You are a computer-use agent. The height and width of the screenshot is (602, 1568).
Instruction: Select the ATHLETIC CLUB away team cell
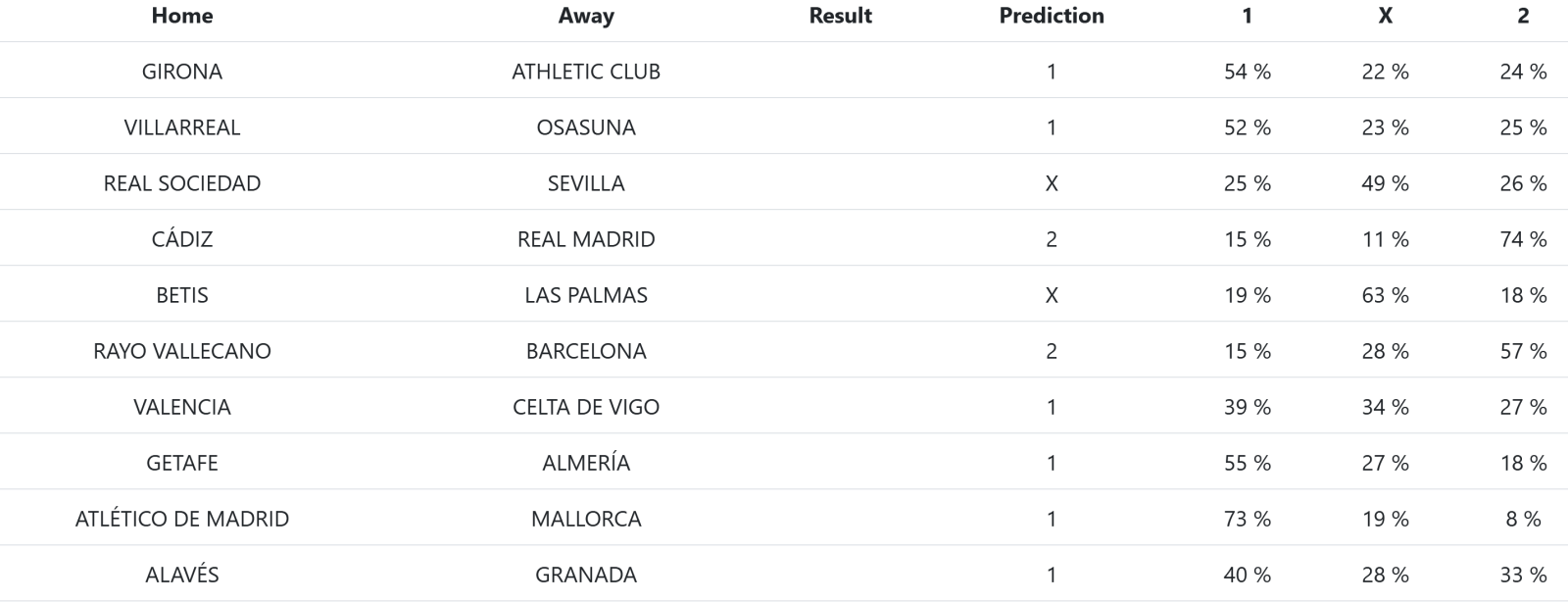(586, 72)
